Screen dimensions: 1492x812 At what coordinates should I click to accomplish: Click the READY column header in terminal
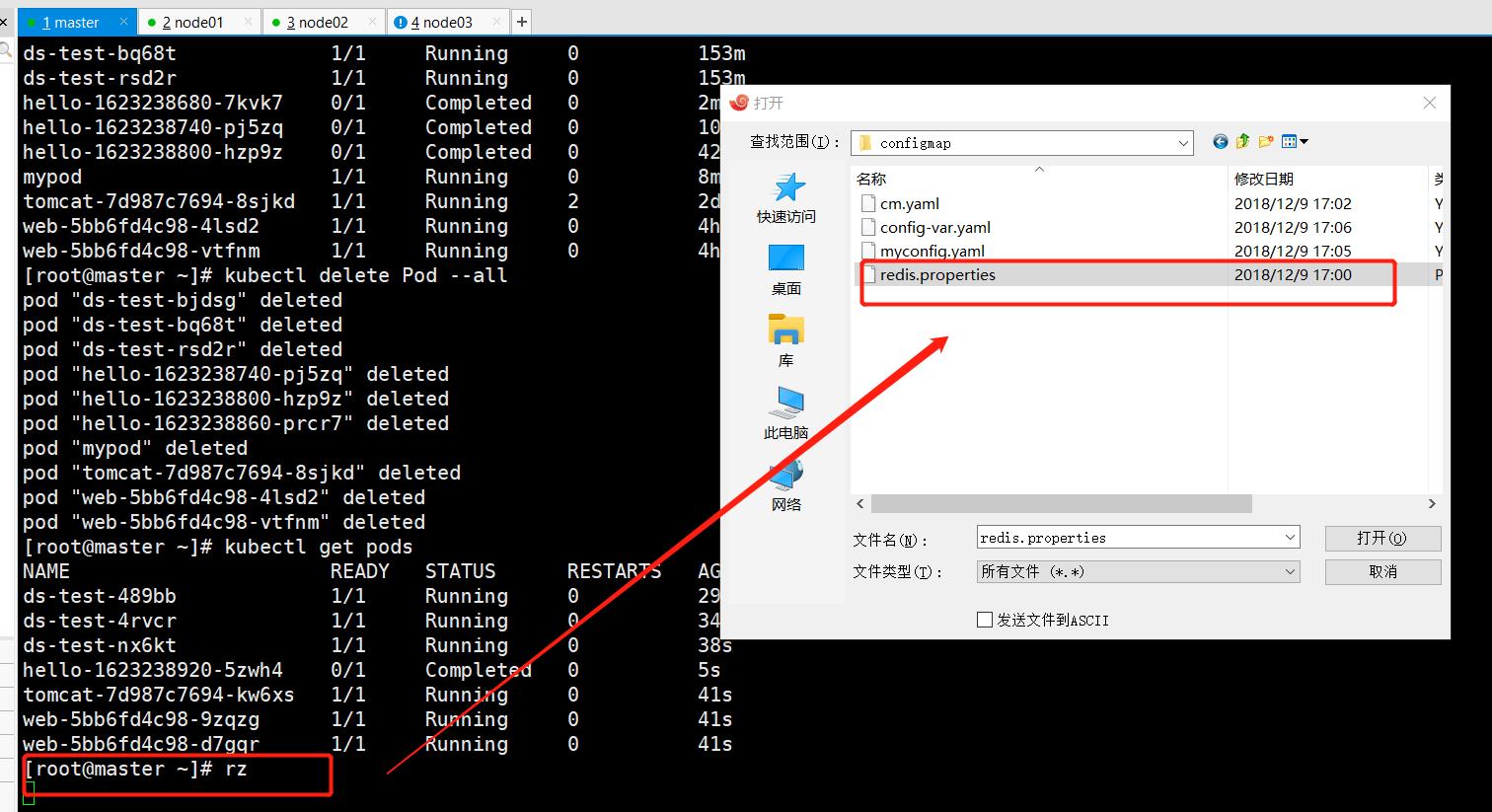point(360,571)
